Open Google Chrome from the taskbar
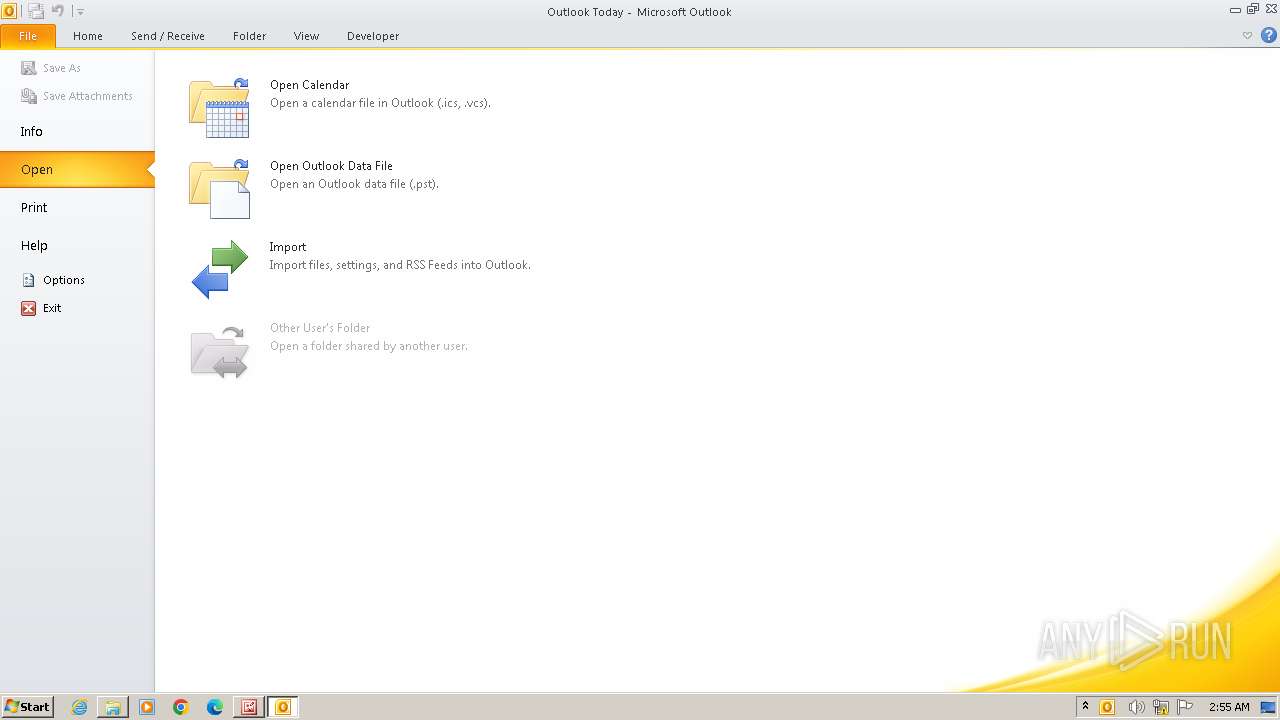1280x720 pixels. (181, 707)
